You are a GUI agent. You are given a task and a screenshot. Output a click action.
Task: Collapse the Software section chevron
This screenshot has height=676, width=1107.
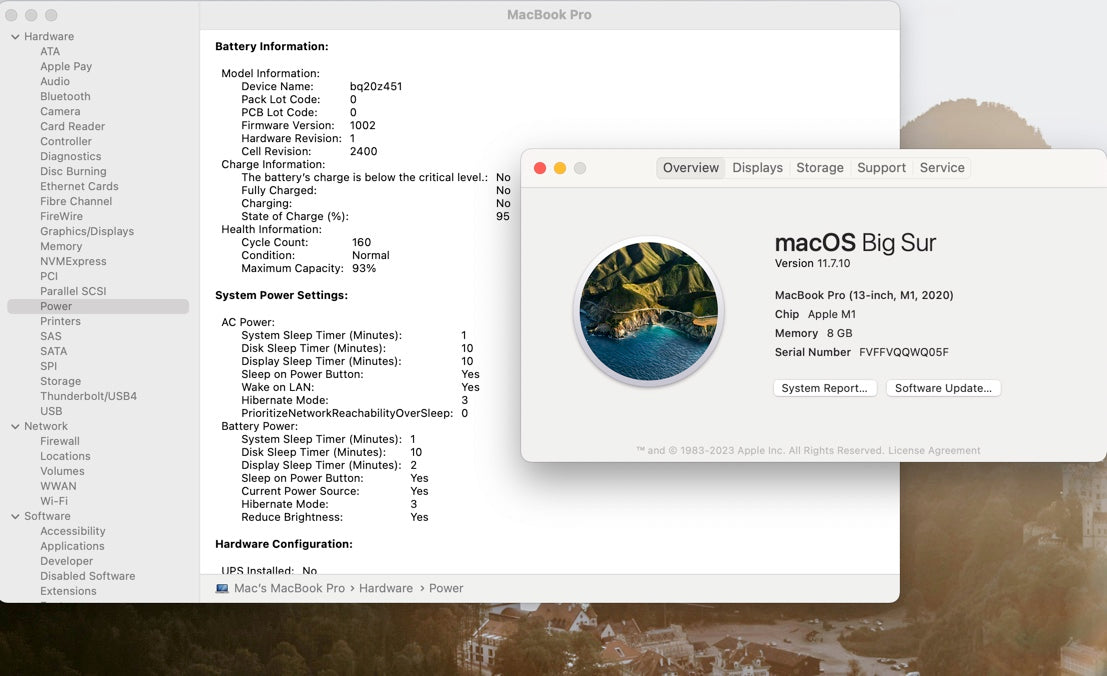coord(15,517)
